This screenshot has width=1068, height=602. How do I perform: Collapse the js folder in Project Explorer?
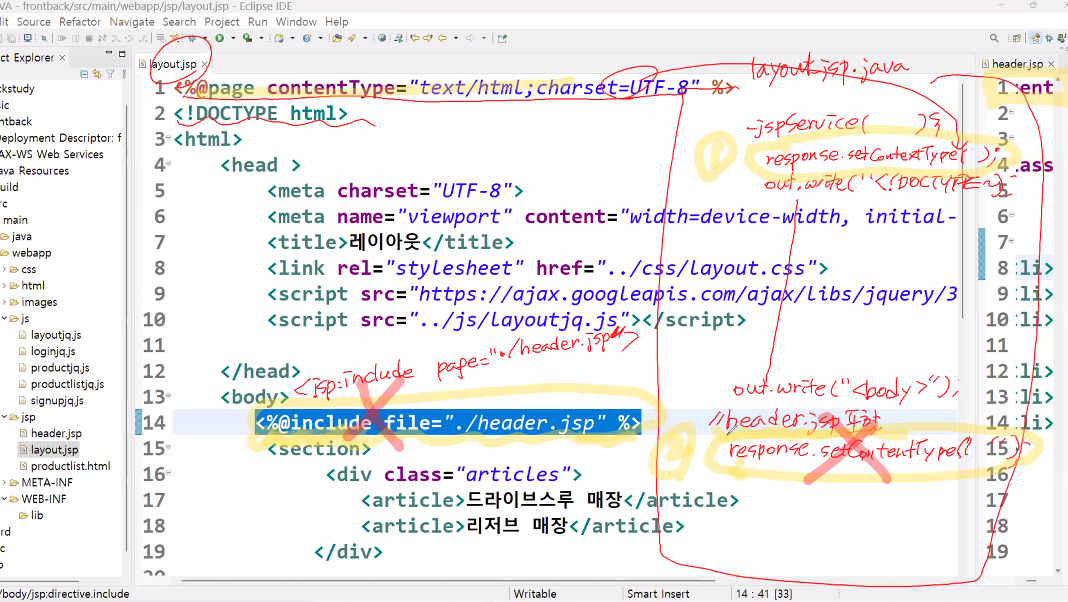[4, 319]
